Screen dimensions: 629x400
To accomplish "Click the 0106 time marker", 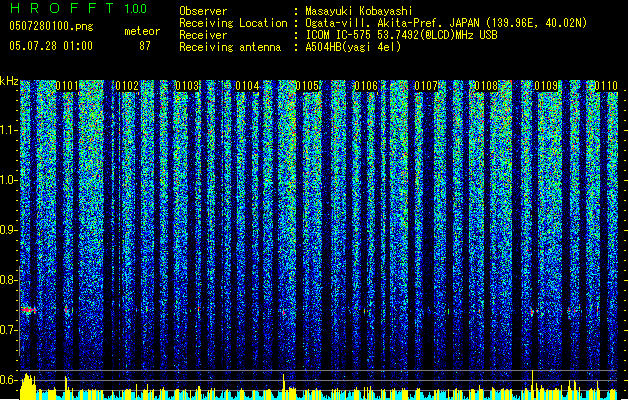I will (366, 86).
